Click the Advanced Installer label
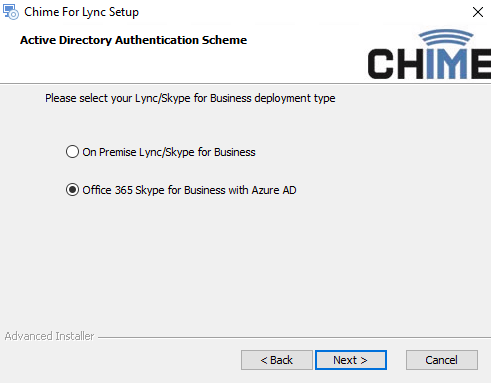Viewport: 491px width, 383px height. pyautogui.click(x=49, y=336)
